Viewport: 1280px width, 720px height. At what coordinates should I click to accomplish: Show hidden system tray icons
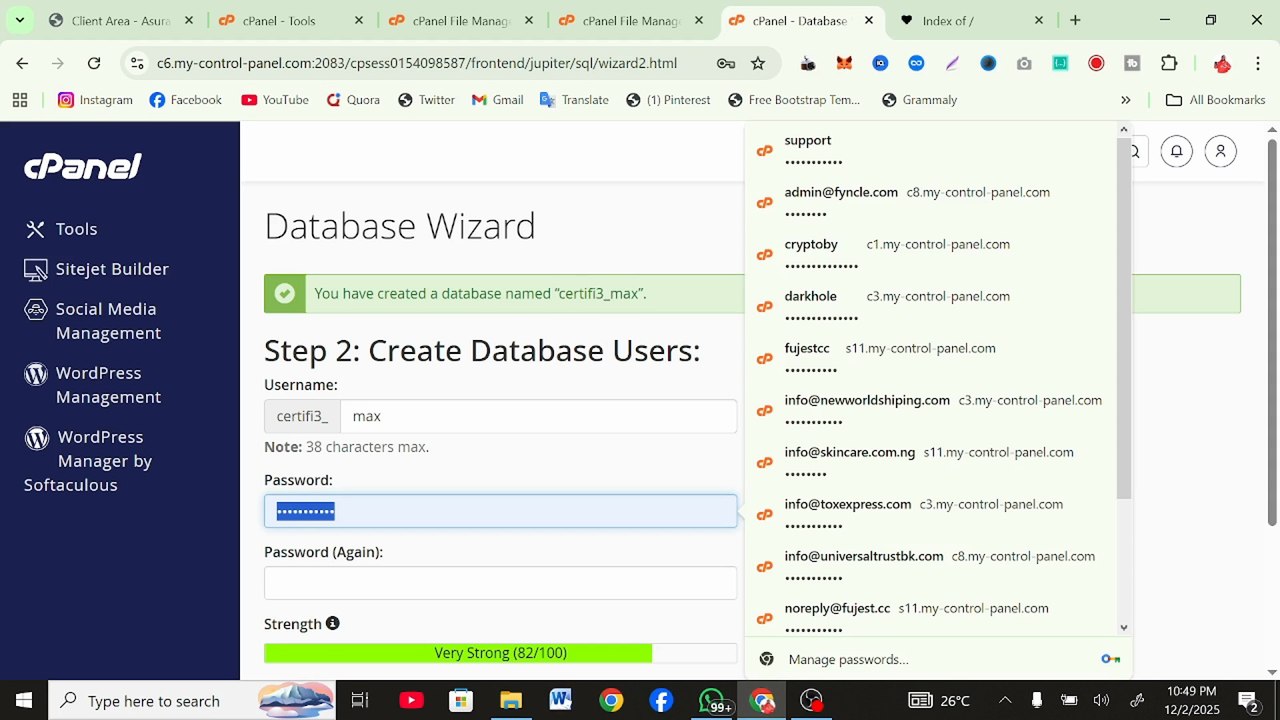1005,700
